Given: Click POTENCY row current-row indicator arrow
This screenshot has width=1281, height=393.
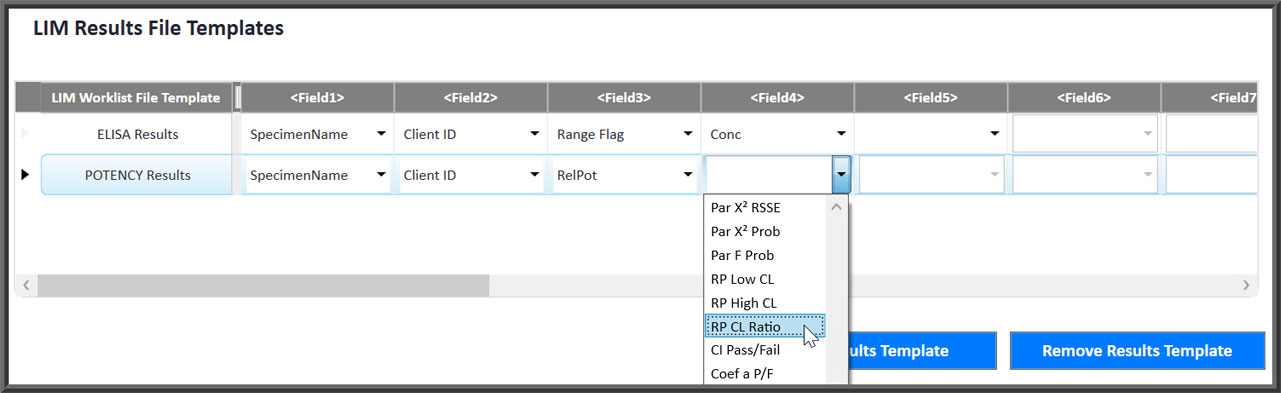Looking at the screenshot, I should [x=26, y=175].
